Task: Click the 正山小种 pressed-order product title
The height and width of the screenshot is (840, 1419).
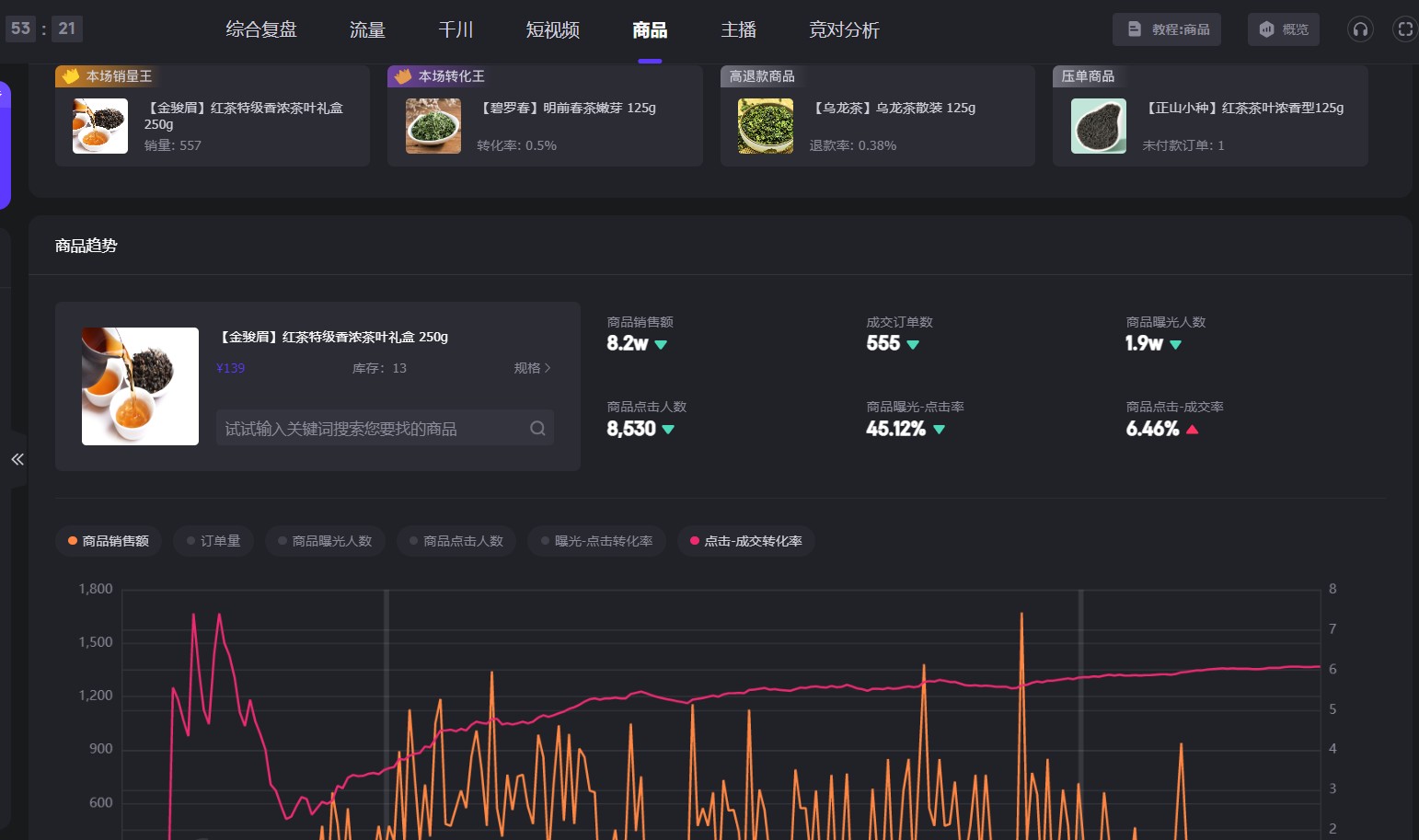Action: [1243, 108]
